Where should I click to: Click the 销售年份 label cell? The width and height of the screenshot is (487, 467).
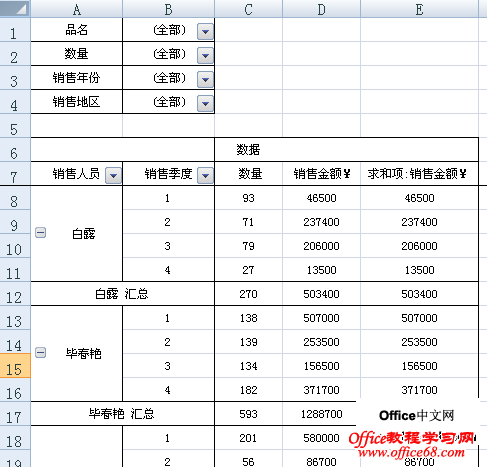point(77,78)
